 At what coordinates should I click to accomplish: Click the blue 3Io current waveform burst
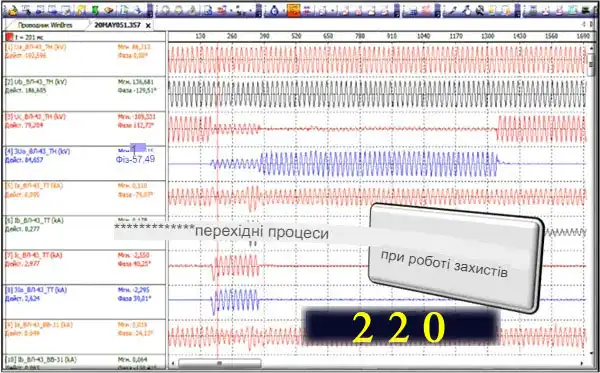[235, 301]
